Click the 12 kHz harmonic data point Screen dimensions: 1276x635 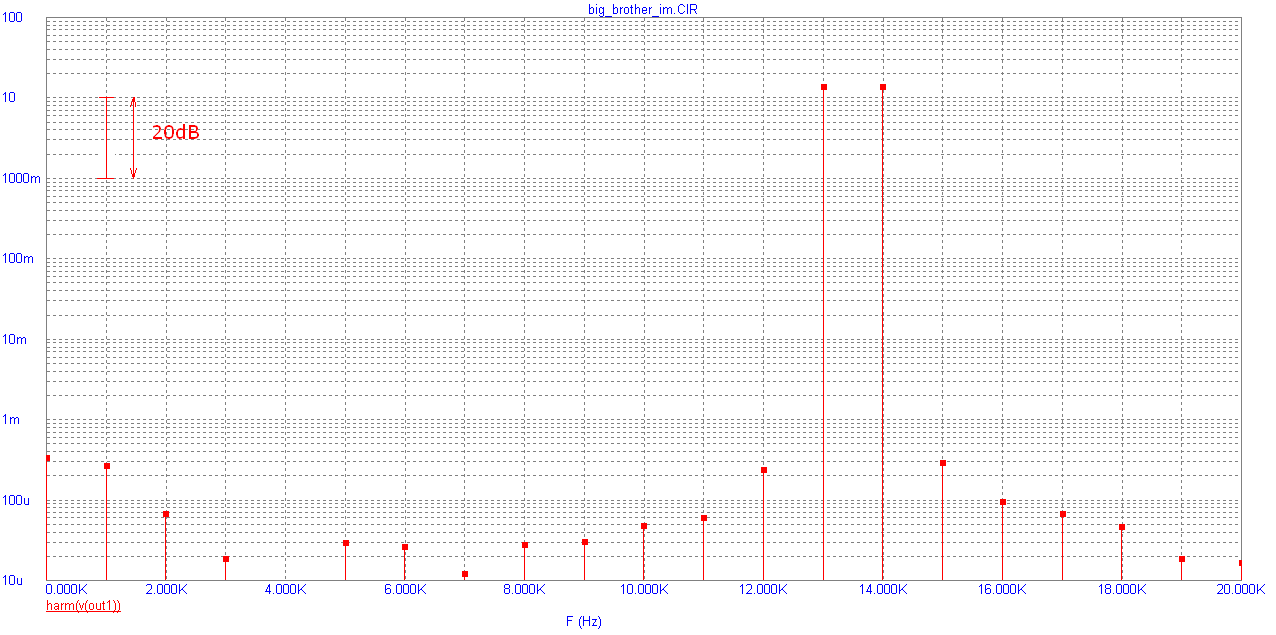pos(764,470)
